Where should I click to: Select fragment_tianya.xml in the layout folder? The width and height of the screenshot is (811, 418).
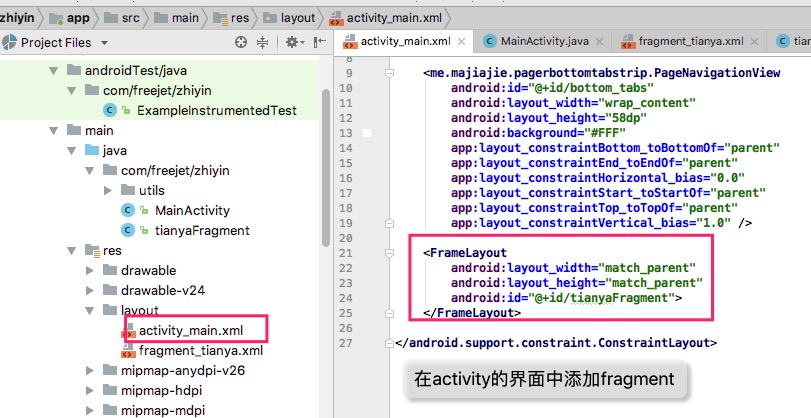click(x=201, y=351)
